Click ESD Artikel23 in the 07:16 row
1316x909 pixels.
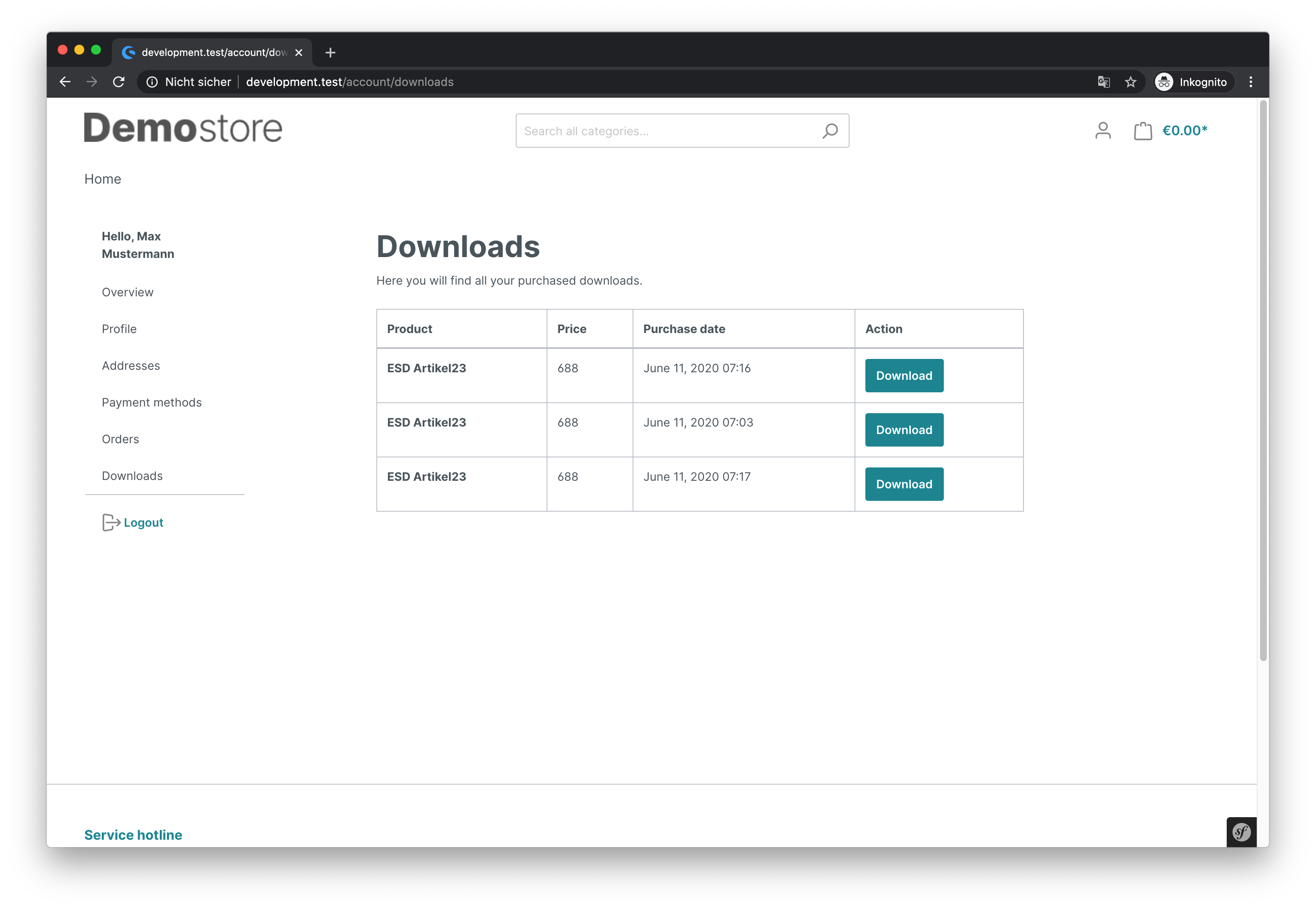click(x=426, y=368)
